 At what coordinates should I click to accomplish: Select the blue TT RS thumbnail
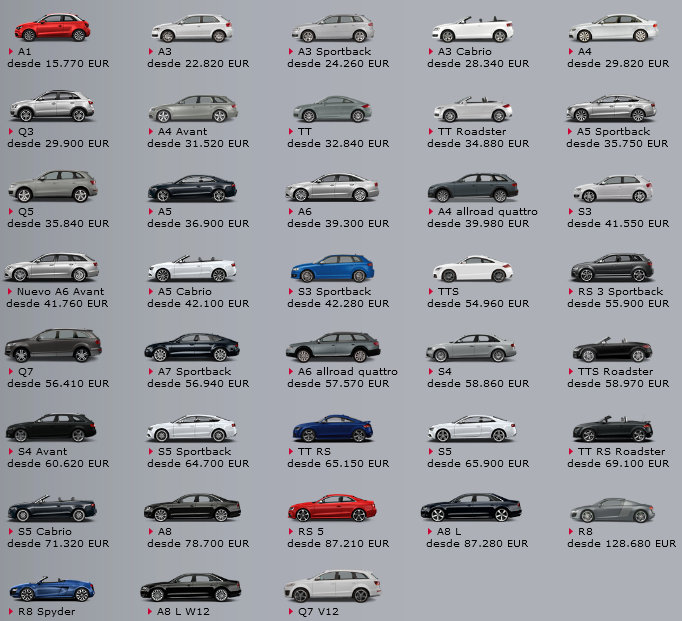point(333,428)
